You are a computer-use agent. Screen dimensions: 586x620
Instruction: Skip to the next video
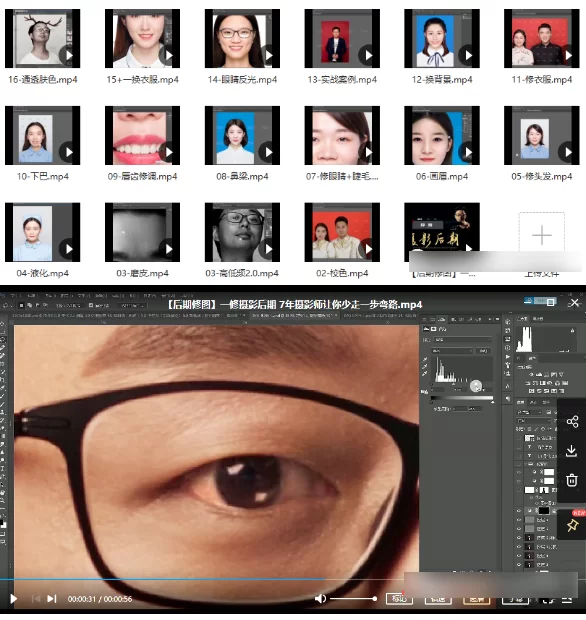52,599
